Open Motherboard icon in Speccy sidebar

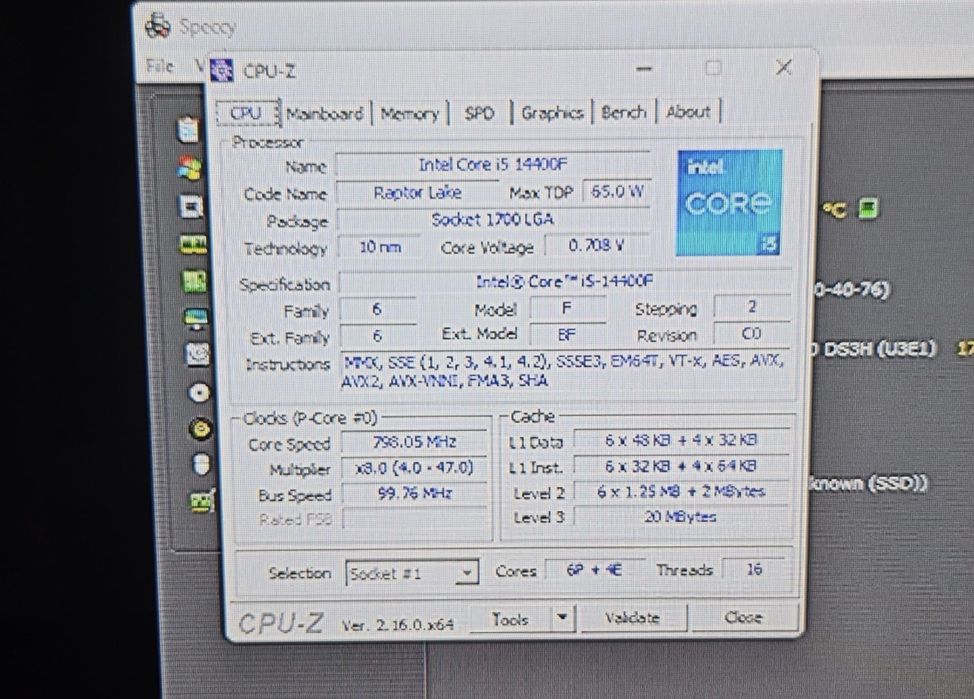[194, 281]
